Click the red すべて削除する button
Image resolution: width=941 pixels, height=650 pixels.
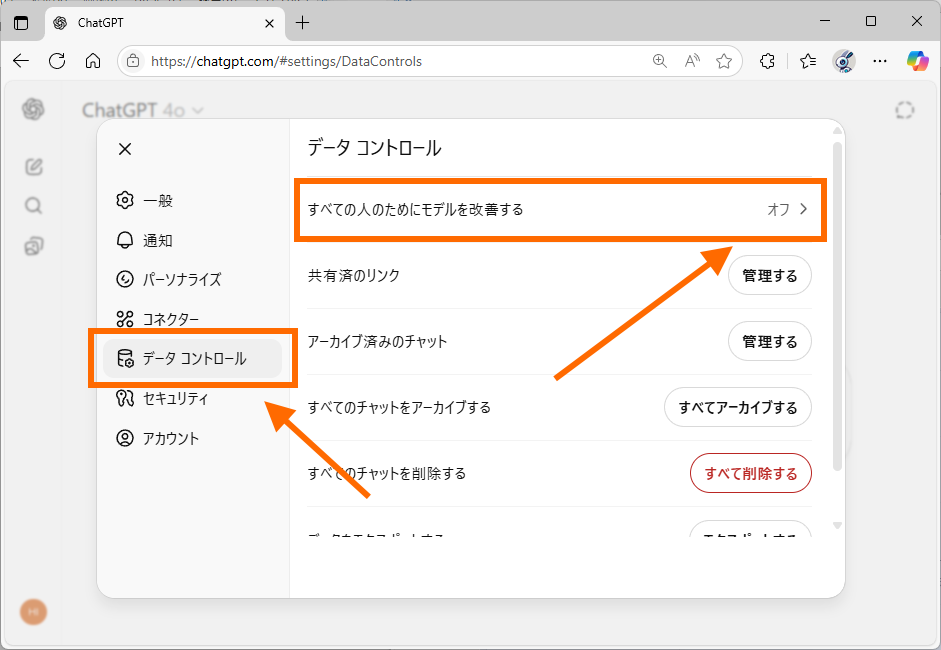tap(751, 474)
